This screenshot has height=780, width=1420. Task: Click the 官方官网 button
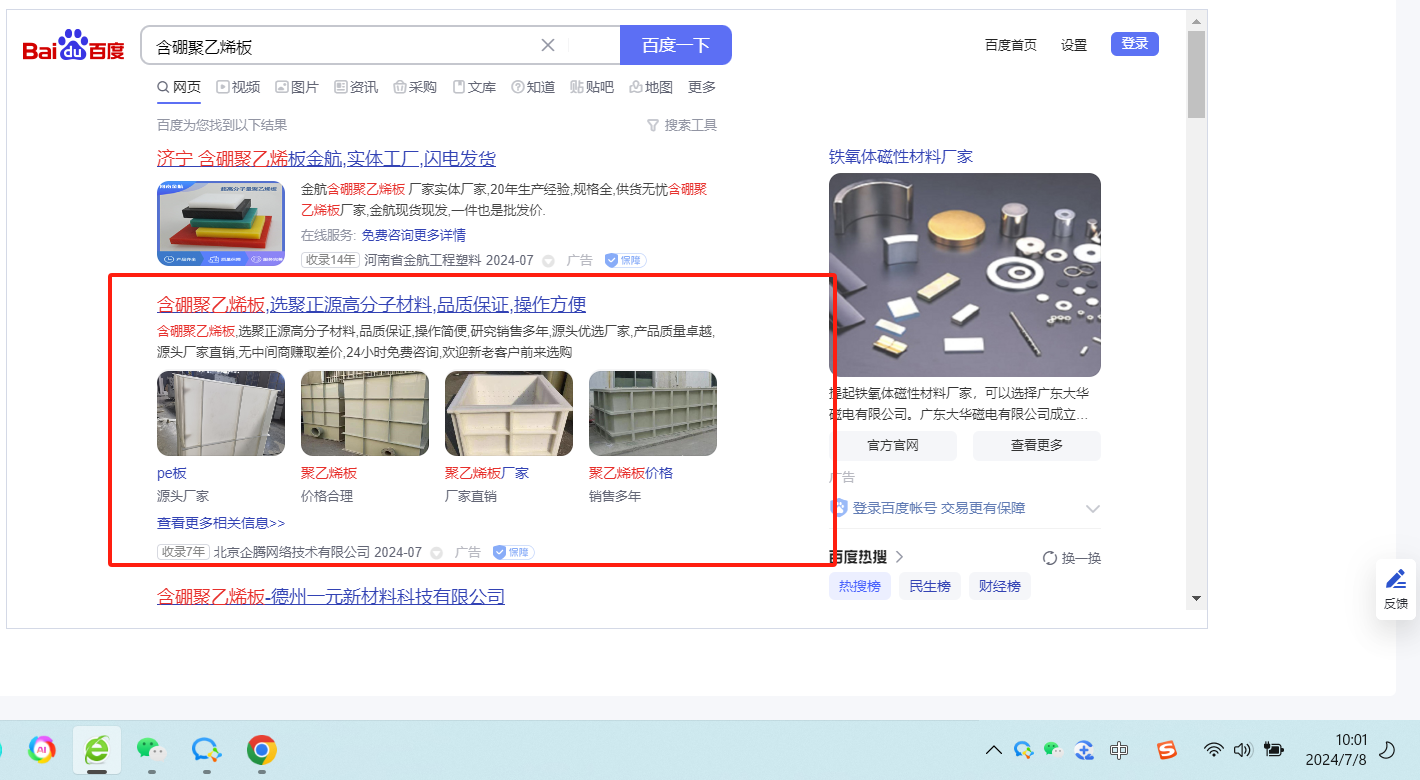[x=893, y=446]
